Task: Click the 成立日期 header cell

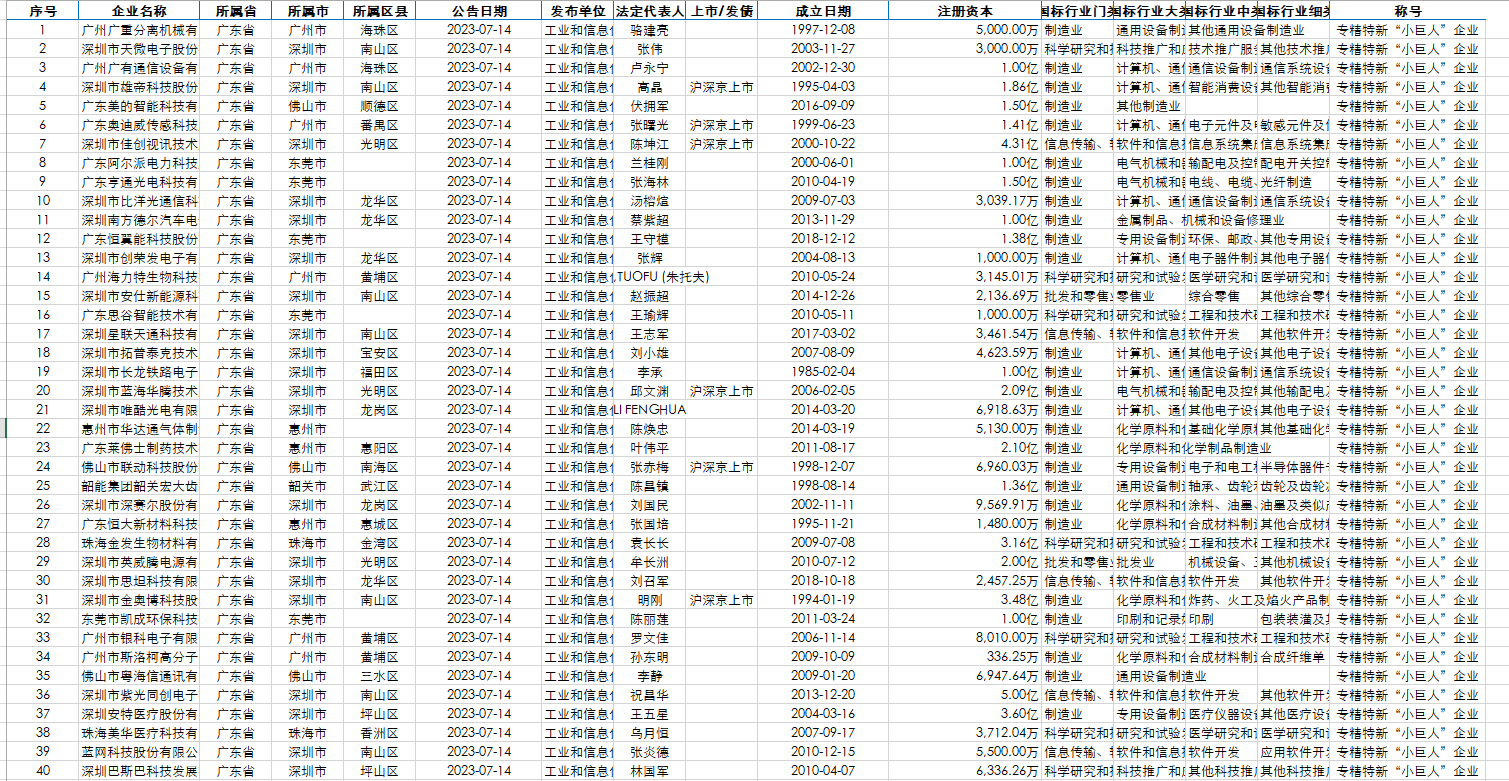Action: 824,11
